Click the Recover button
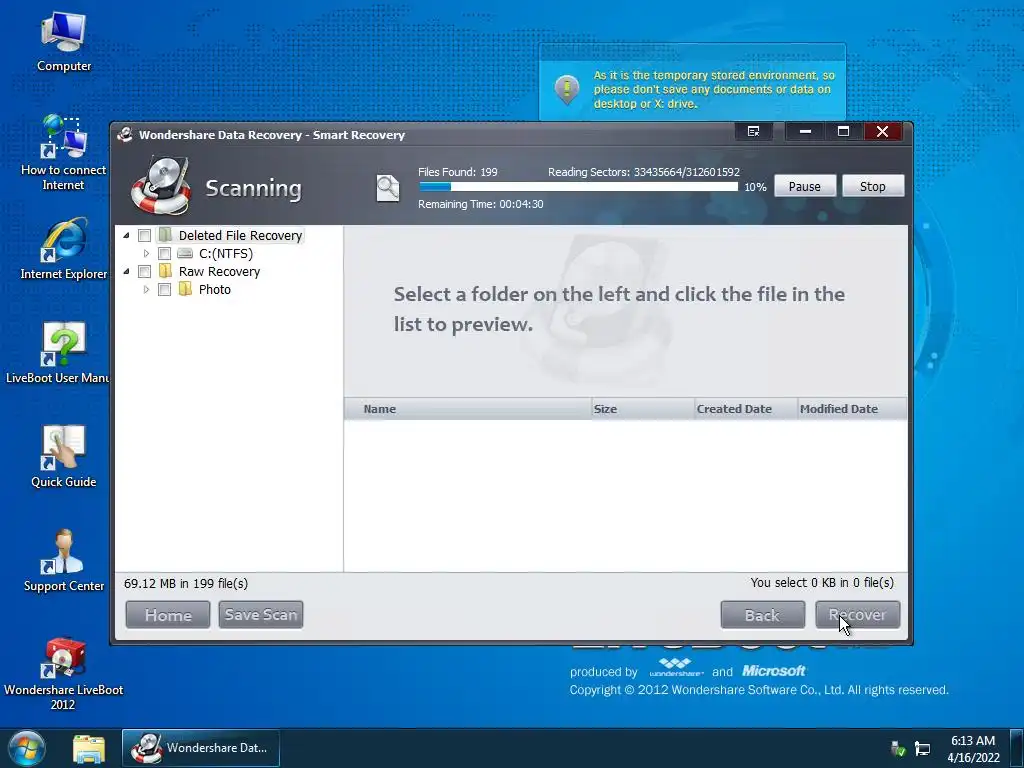Viewport: 1024px width, 768px height. pyautogui.click(x=857, y=615)
